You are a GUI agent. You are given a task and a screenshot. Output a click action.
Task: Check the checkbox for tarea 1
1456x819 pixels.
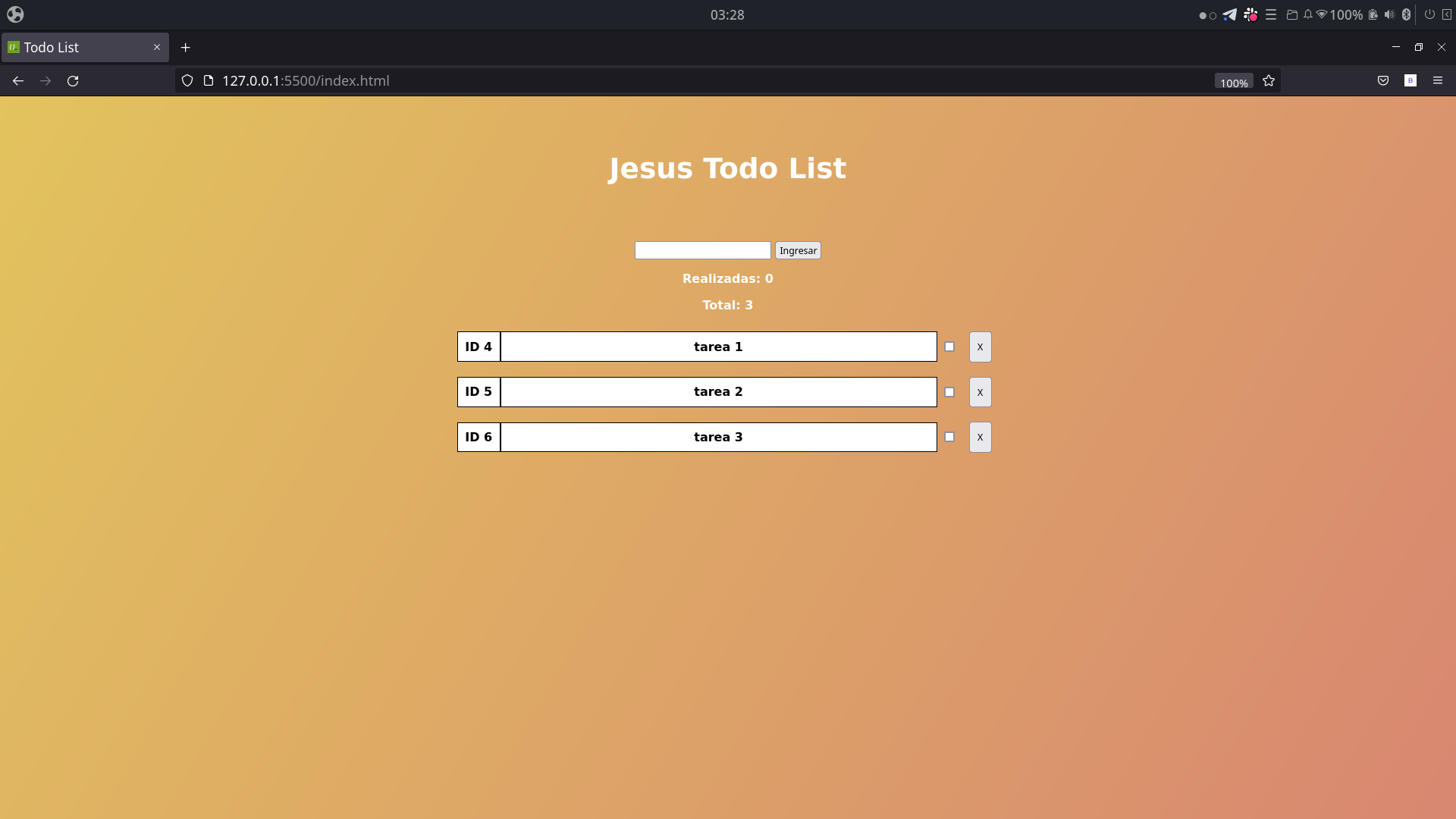click(949, 347)
